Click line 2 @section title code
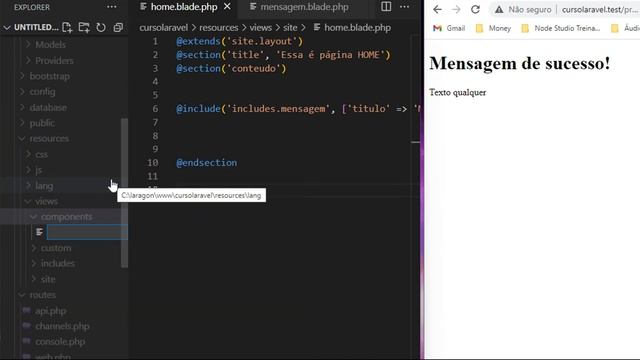This screenshot has height=360, width=640. point(283,55)
